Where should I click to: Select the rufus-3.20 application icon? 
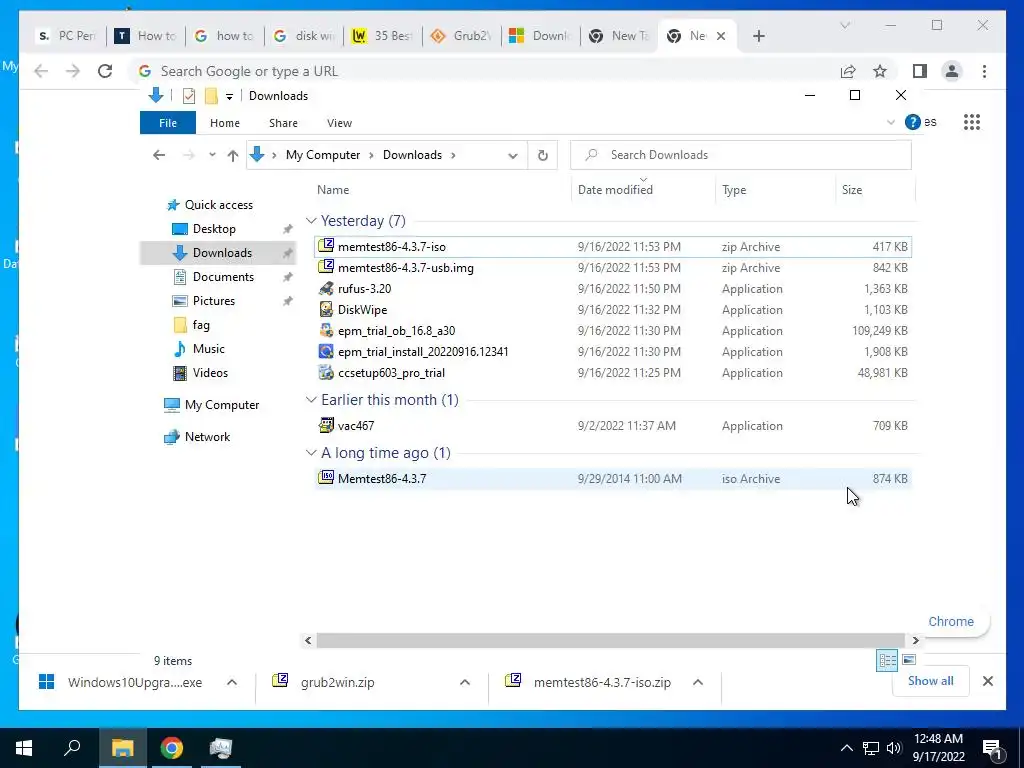[x=326, y=288]
